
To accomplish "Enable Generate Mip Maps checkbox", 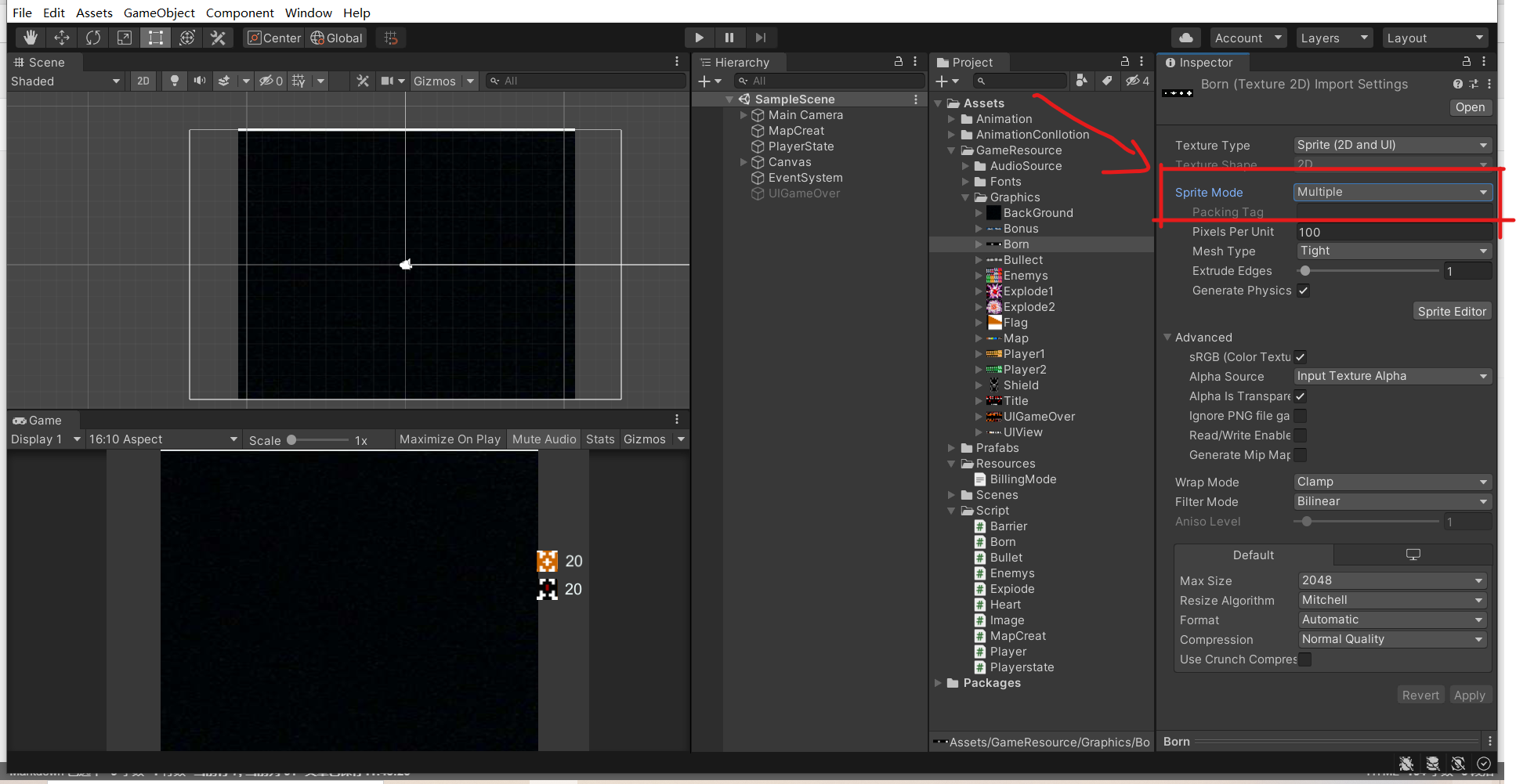I will tap(1301, 455).
